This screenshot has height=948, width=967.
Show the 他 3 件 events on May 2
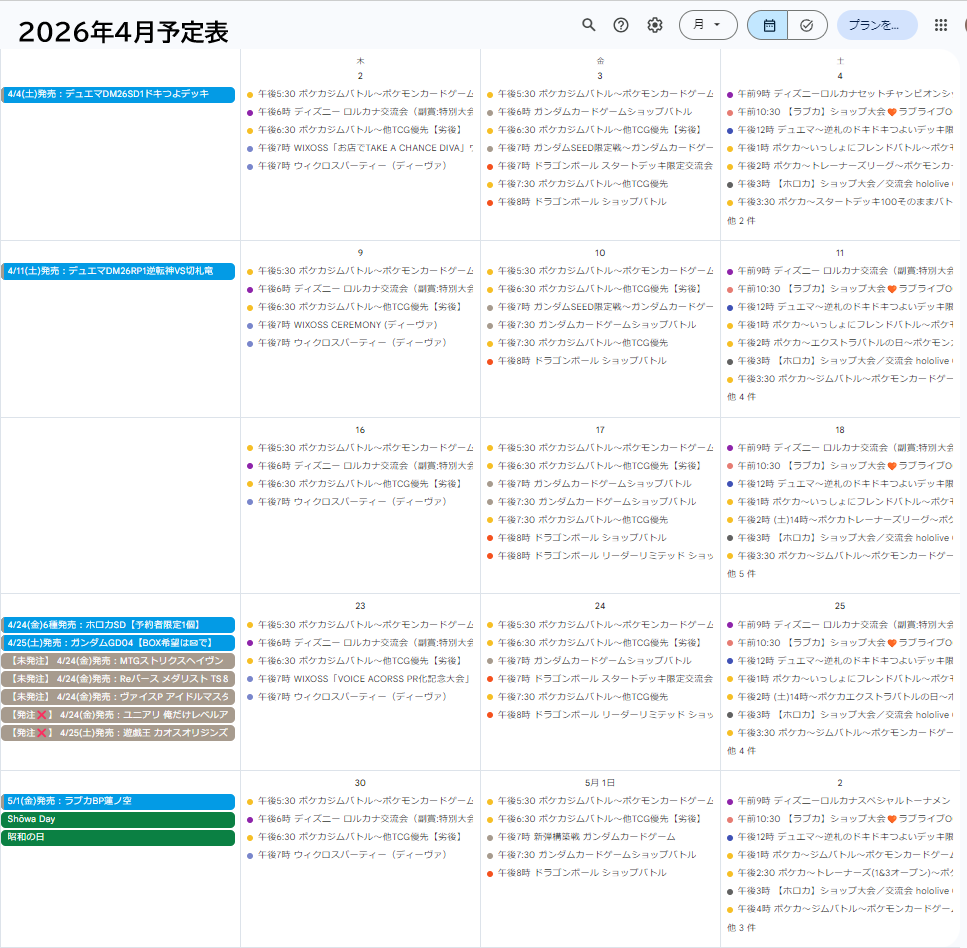coord(741,928)
